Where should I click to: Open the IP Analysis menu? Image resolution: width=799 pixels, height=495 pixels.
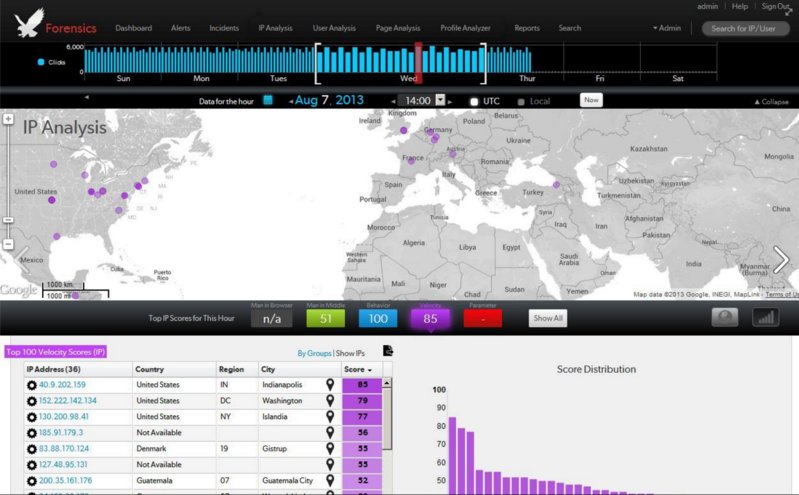click(x=275, y=28)
